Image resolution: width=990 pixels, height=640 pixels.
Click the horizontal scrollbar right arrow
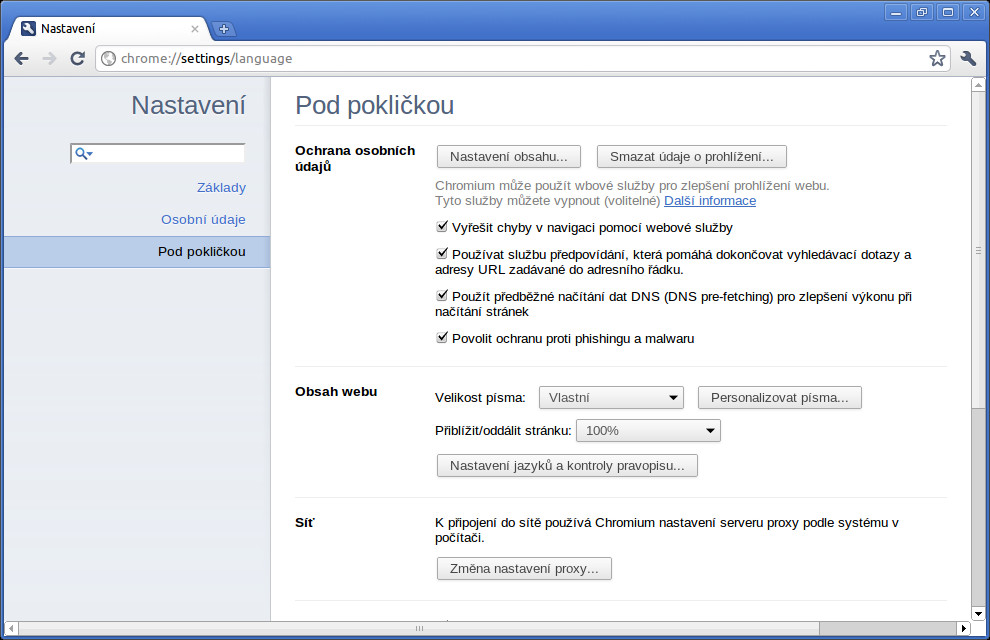[x=963, y=628]
